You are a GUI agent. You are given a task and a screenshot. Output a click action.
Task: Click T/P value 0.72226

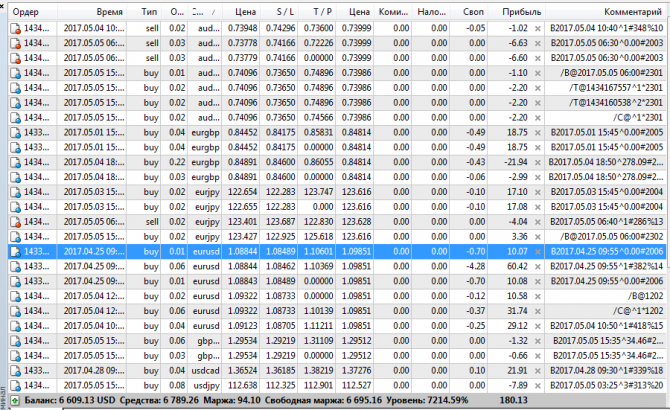[x=318, y=44]
